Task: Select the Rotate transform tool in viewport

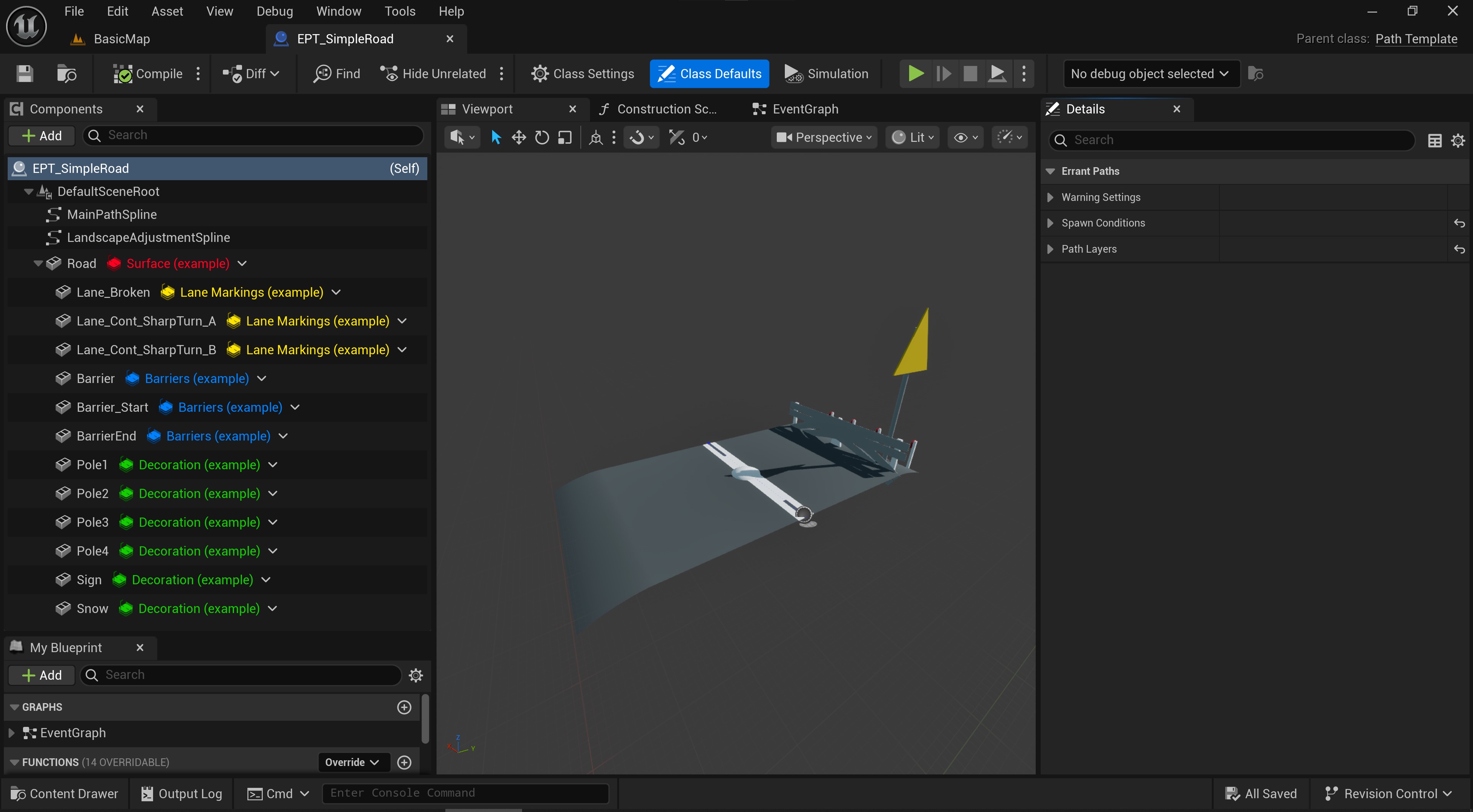Action: coord(542,137)
